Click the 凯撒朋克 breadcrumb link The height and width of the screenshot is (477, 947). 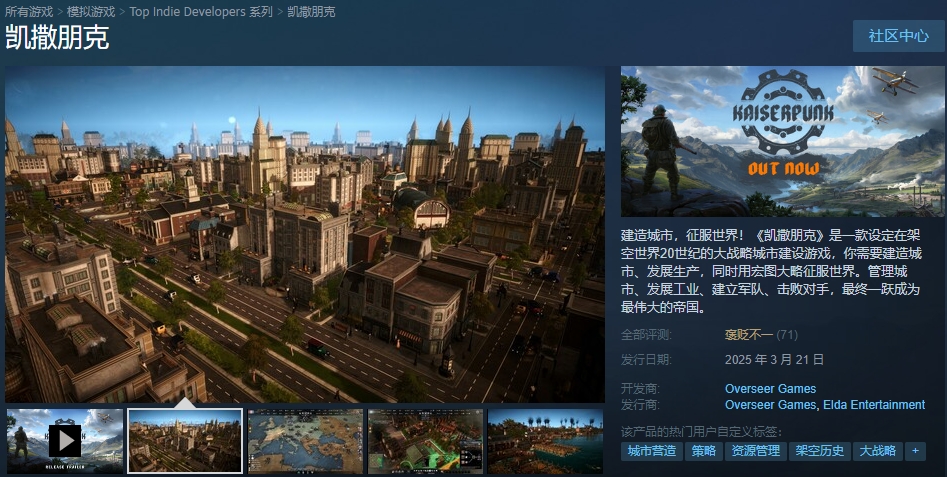[x=311, y=11]
